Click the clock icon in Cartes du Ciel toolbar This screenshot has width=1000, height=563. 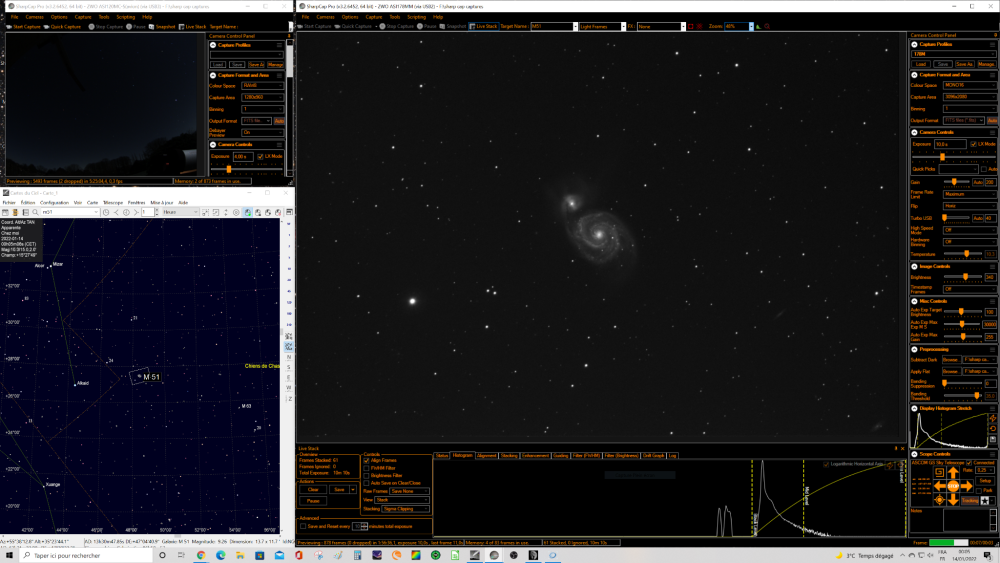[x=106, y=212]
